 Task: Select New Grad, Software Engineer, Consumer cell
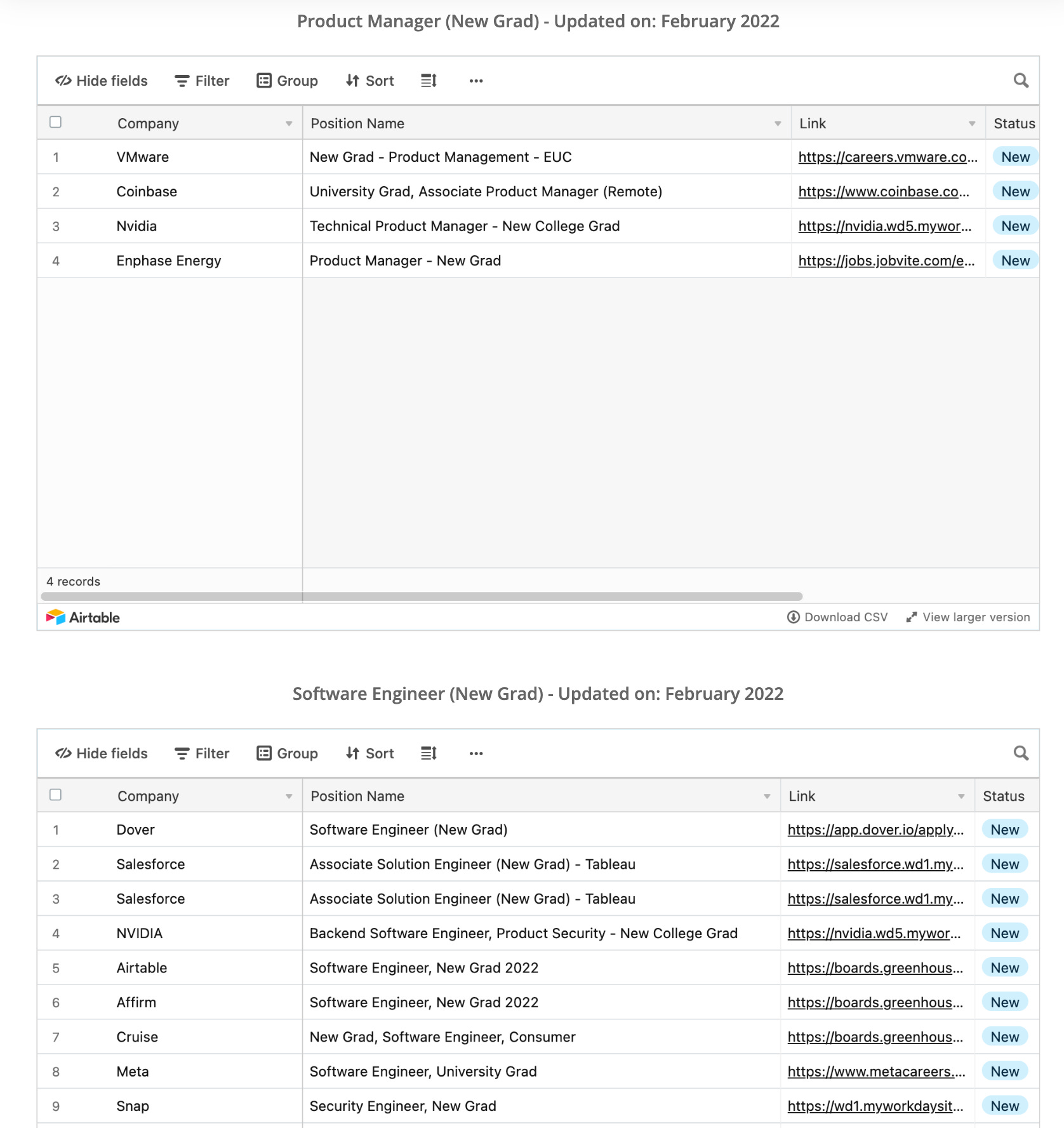542,1037
